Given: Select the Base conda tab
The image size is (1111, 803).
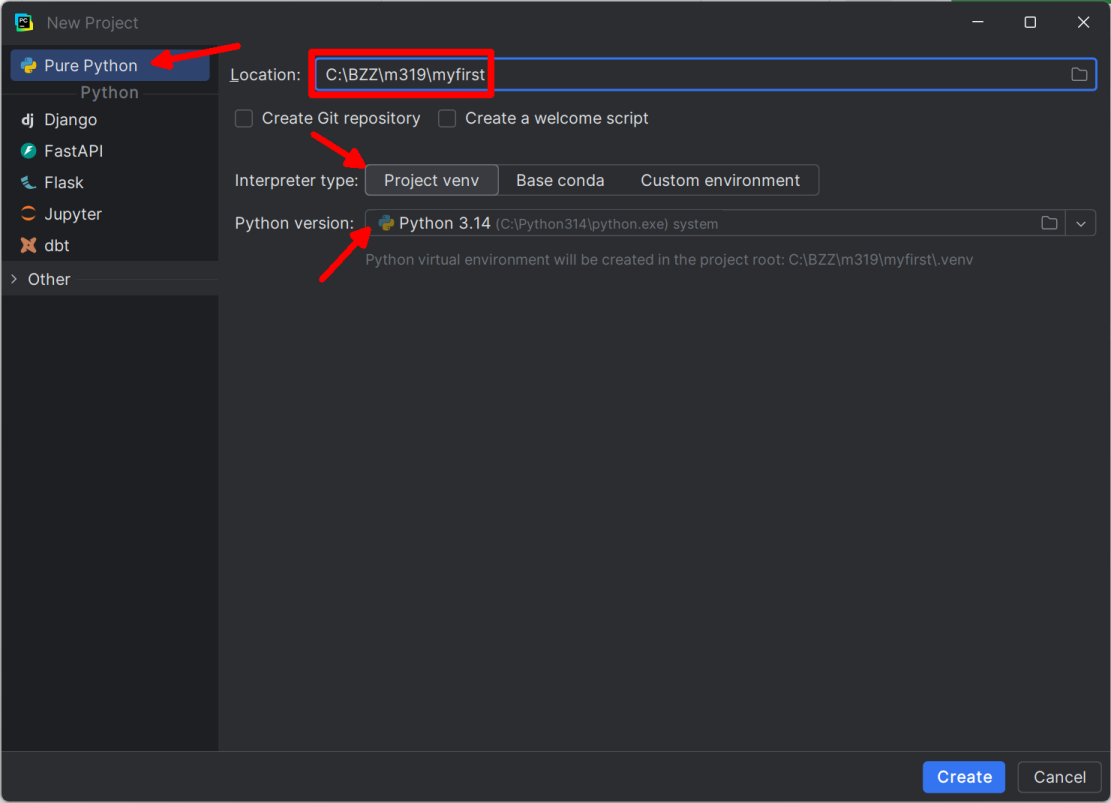Looking at the screenshot, I should coord(560,180).
